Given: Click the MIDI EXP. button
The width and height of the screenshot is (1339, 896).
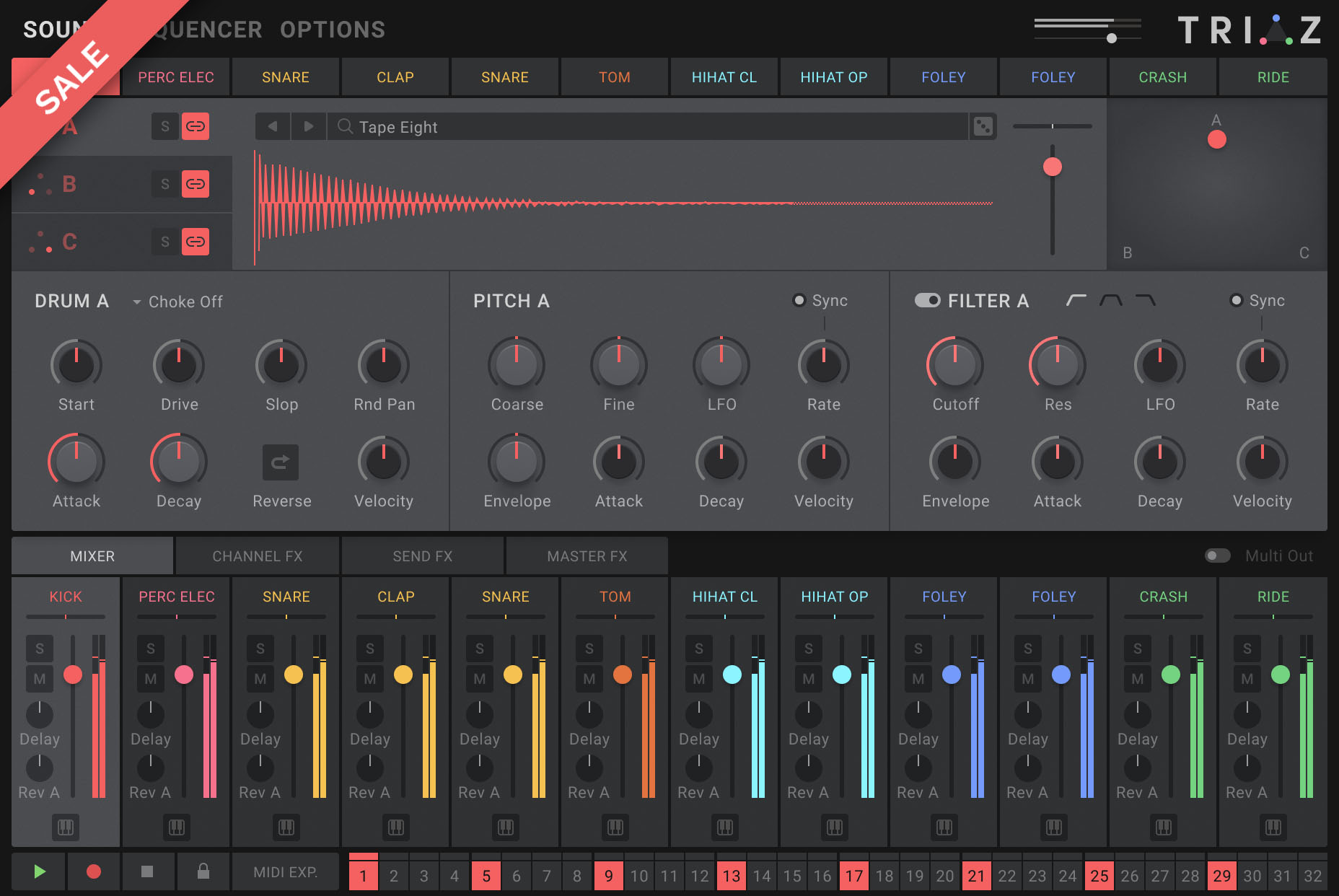Looking at the screenshot, I should (x=285, y=871).
